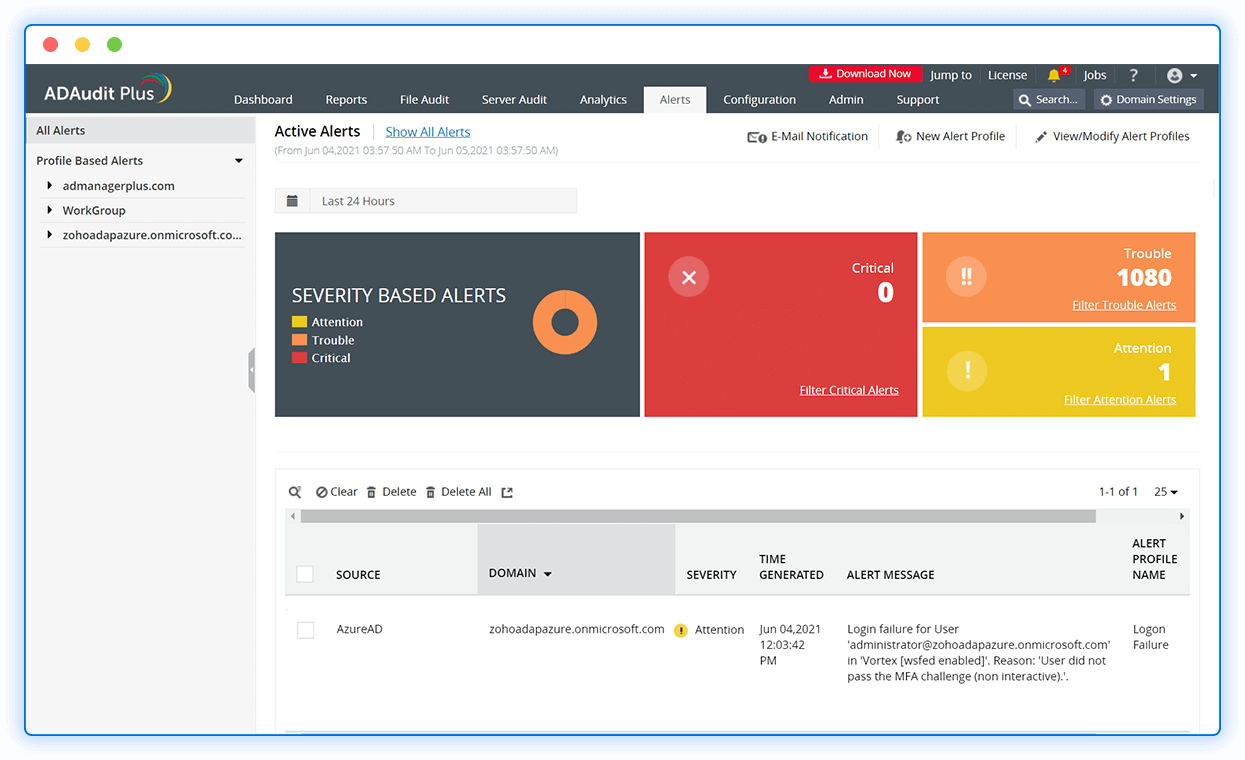
Task: Click the Download Now button
Action: 866,74
